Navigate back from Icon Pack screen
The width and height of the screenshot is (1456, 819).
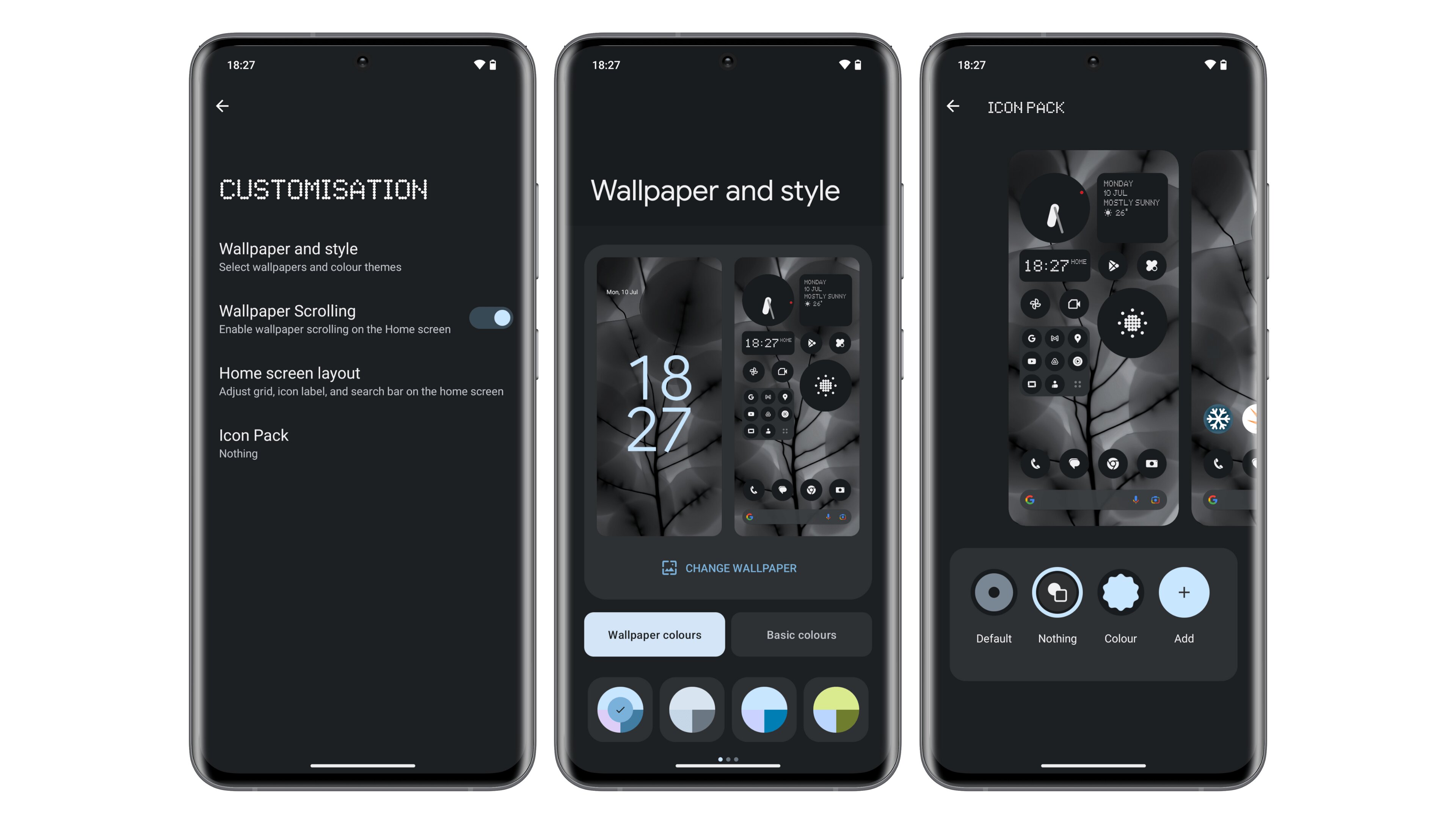(x=955, y=107)
